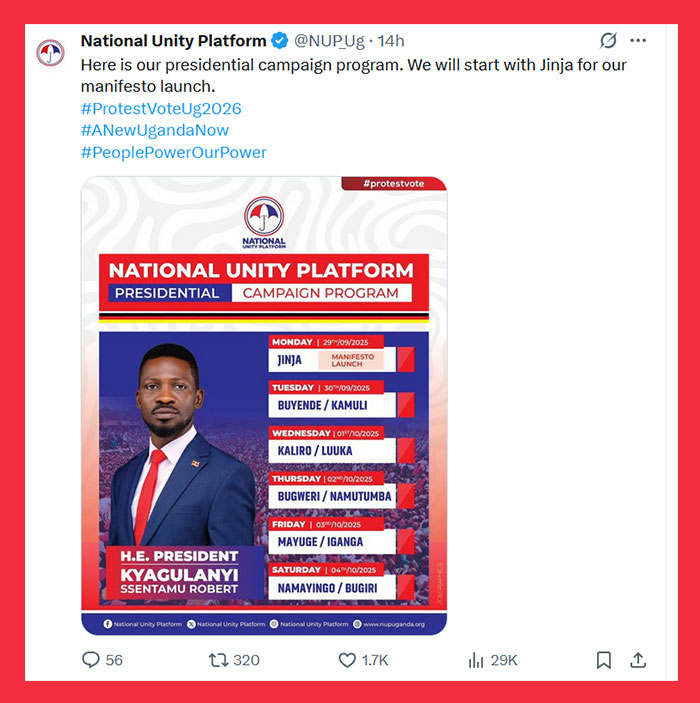This screenshot has width=700, height=703.
Task: View analytics via the bar chart icon
Action: pyautogui.click(x=476, y=660)
